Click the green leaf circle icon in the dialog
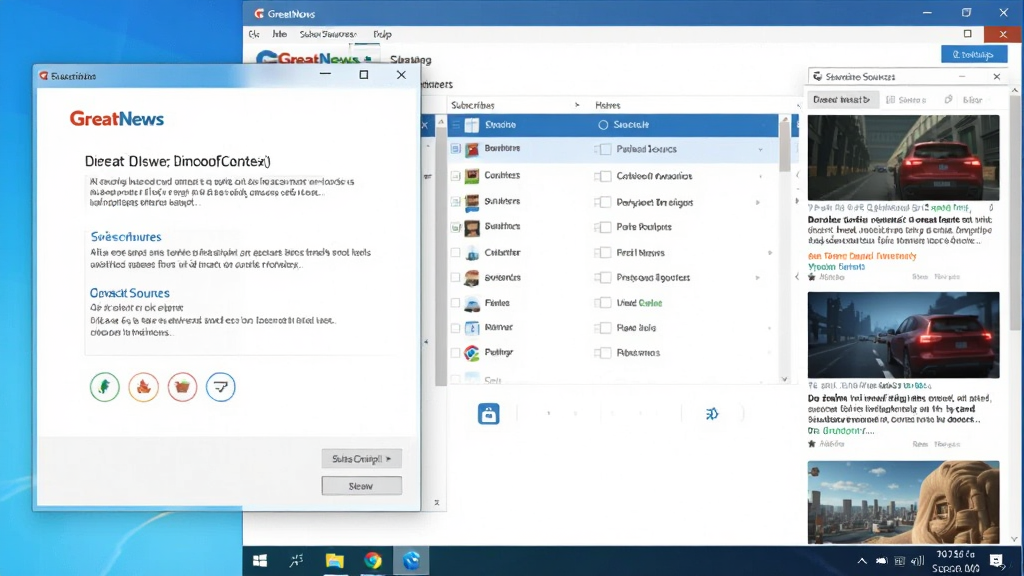Screen dimensions: 1024x576 click(104, 387)
